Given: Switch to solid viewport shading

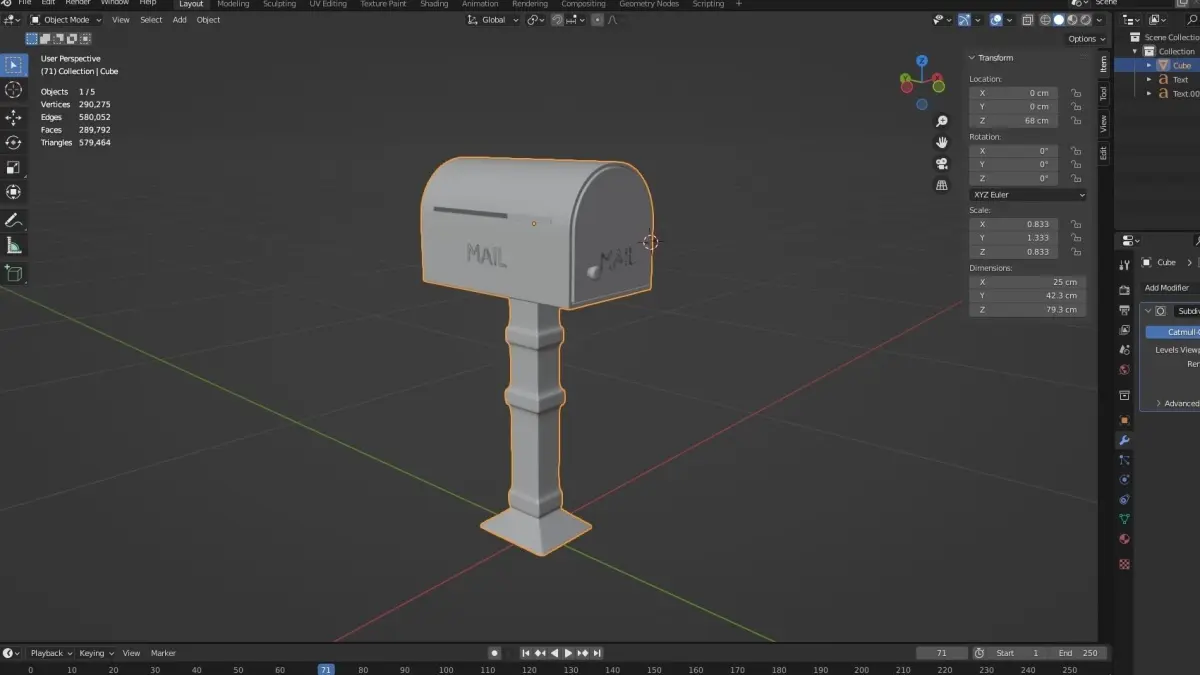Looking at the screenshot, I should 1058,20.
